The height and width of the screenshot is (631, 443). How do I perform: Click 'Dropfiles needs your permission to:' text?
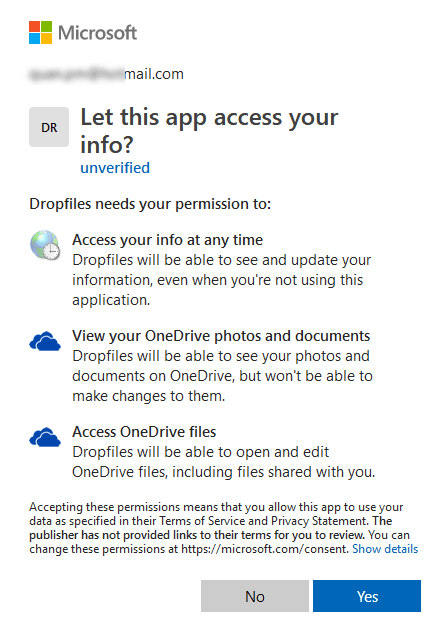click(150, 204)
